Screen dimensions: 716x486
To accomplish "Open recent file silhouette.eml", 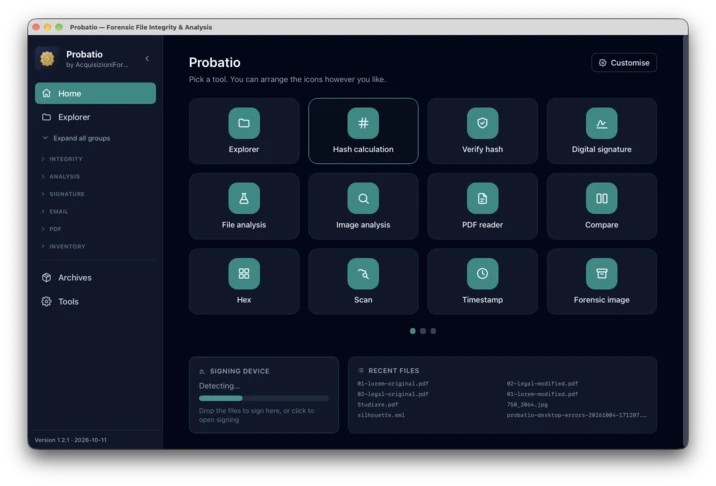I will [x=381, y=415].
